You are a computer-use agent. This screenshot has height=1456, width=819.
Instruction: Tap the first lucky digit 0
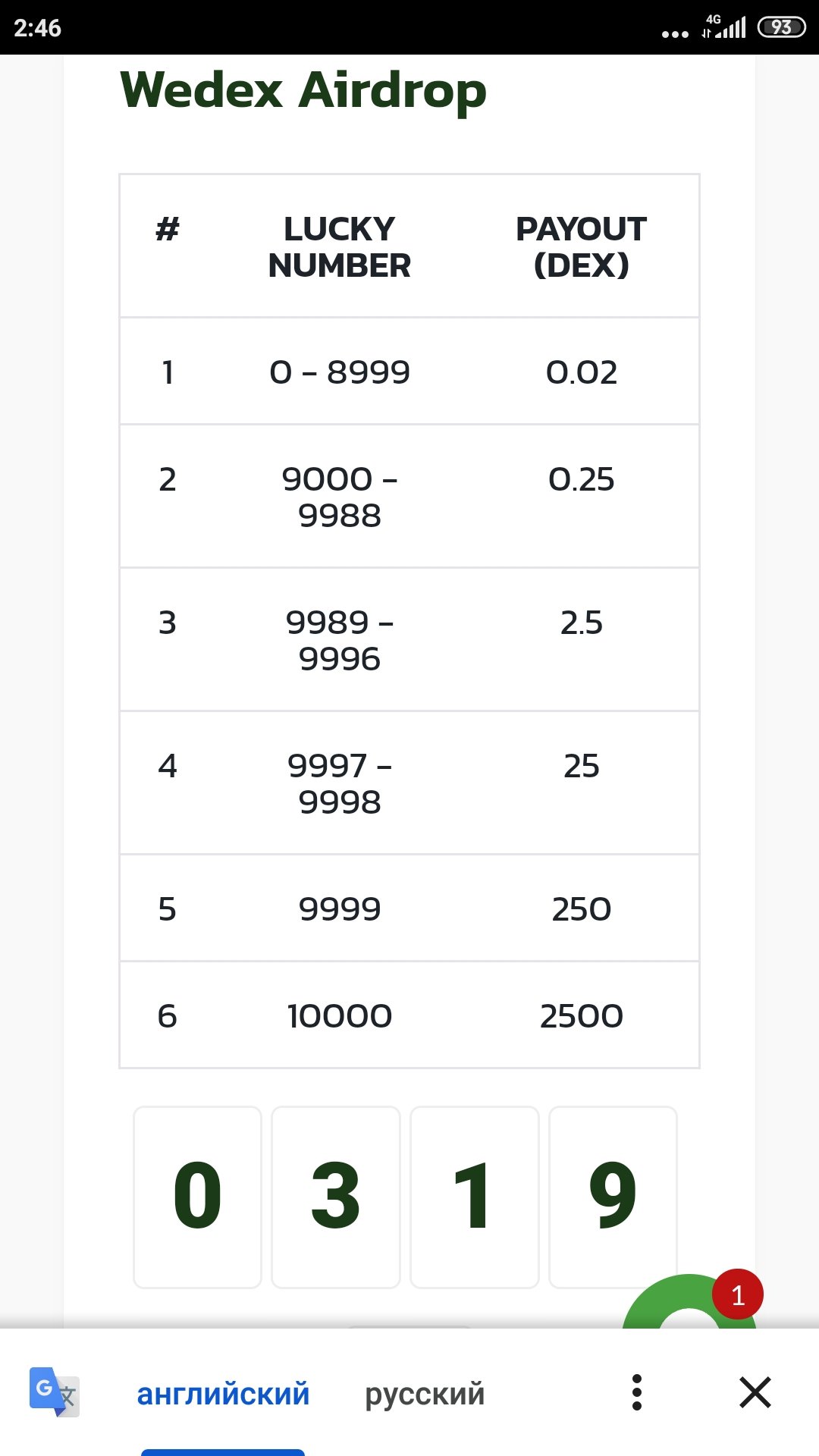197,1197
